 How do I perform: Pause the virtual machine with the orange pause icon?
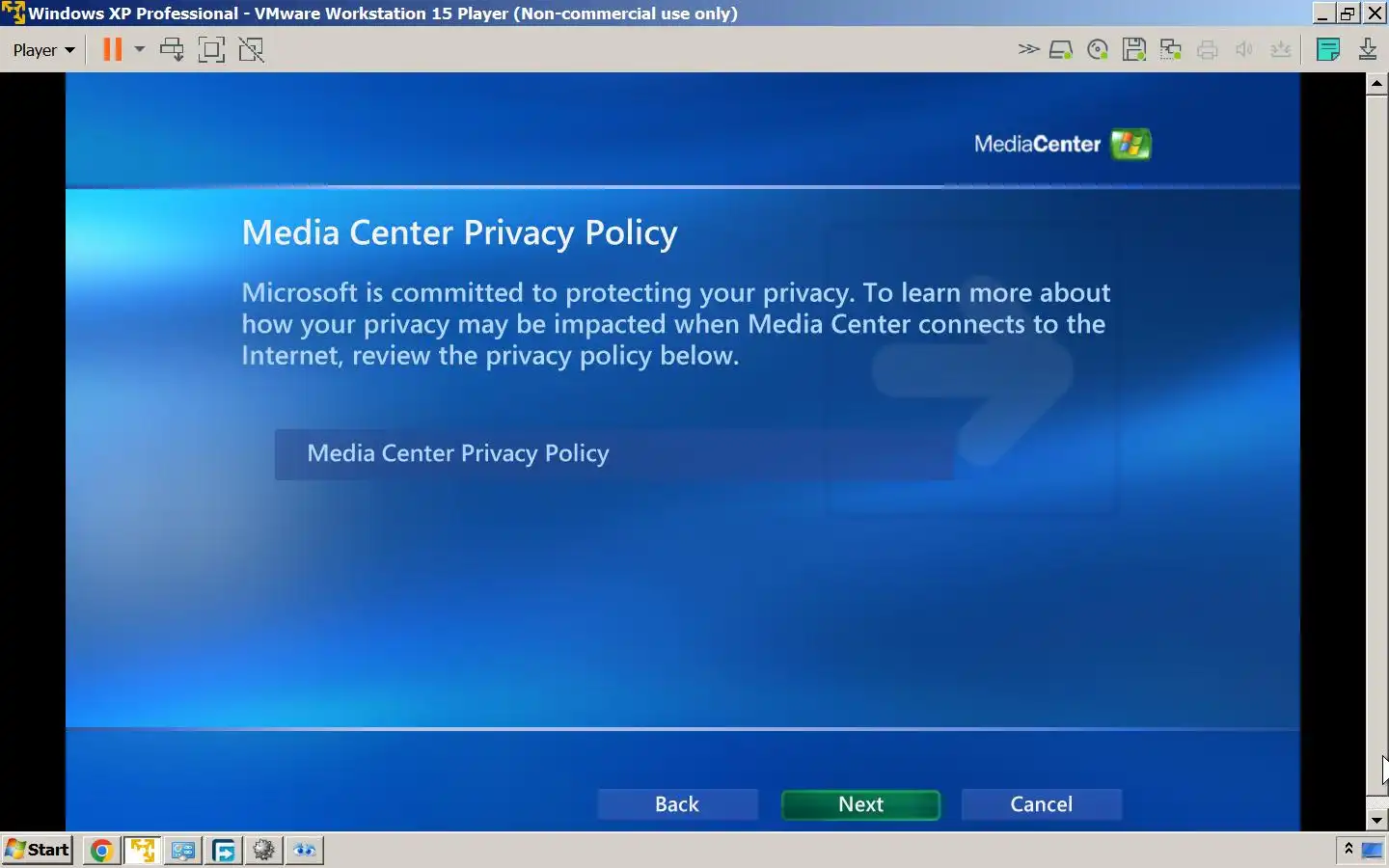[x=113, y=49]
